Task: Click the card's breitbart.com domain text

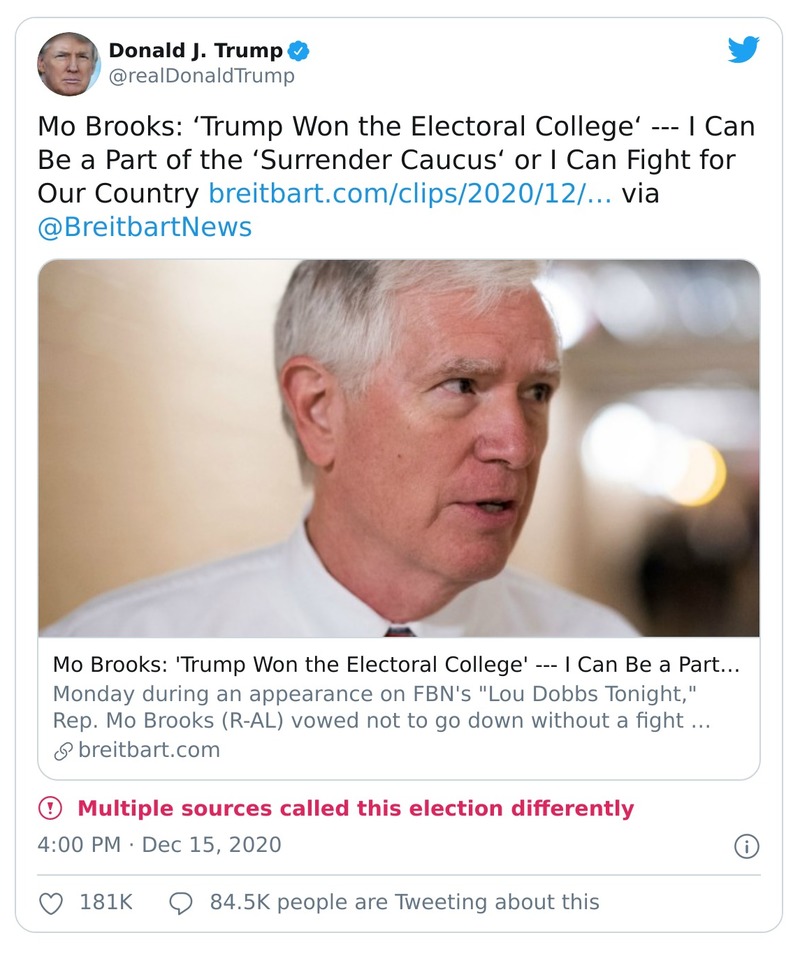Action: tap(149, 749)
